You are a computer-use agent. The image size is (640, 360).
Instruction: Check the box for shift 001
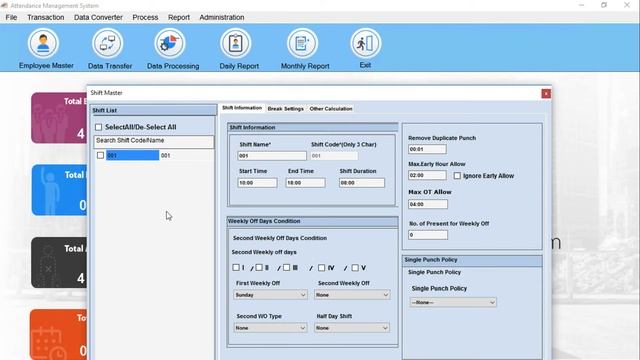point(100,155)
